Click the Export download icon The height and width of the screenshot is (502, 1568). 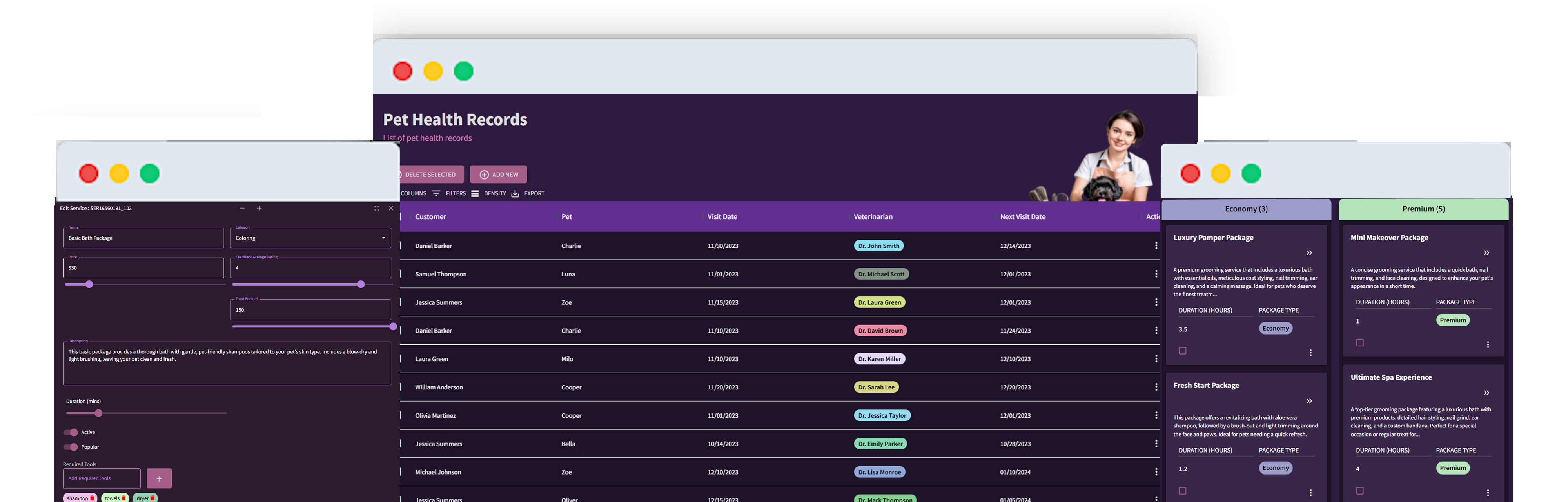point(515,194)
